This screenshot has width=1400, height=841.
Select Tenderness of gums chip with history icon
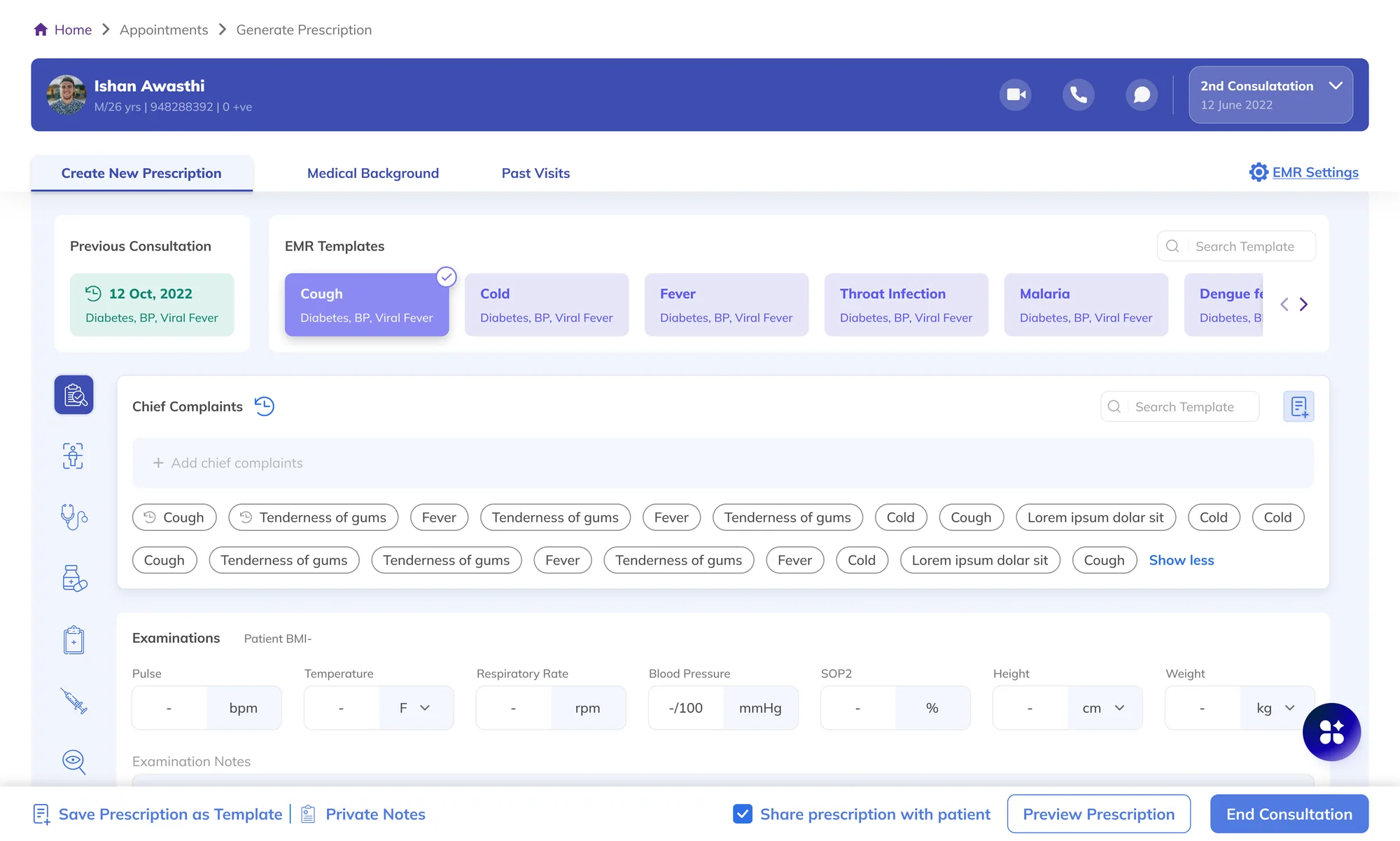[x=314, y=517]
